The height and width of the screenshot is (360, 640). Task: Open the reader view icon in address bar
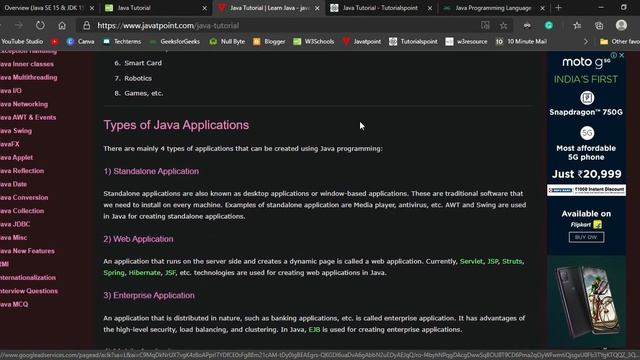[x=485, y=25]
